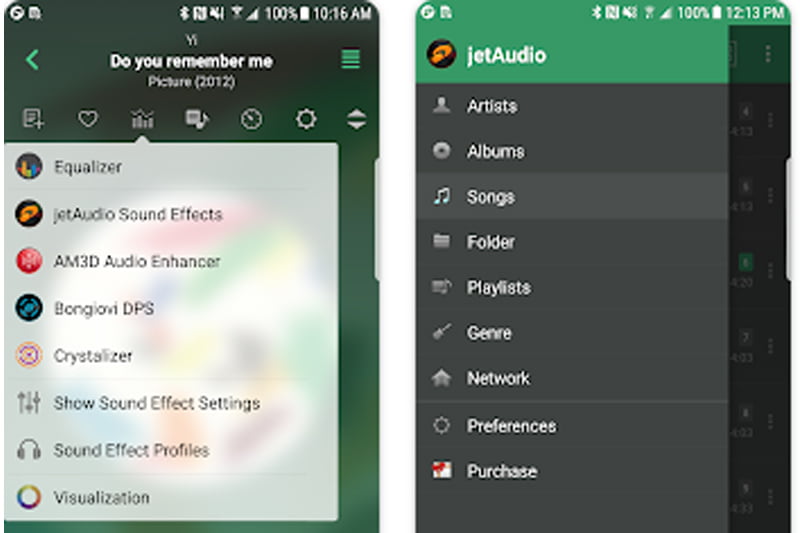Tap the red AM3D icon

coord(29,261)
